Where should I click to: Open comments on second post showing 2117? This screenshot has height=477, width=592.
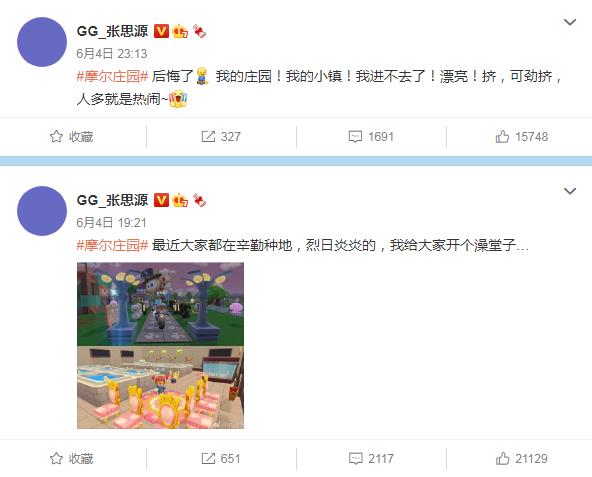[371, 458]
